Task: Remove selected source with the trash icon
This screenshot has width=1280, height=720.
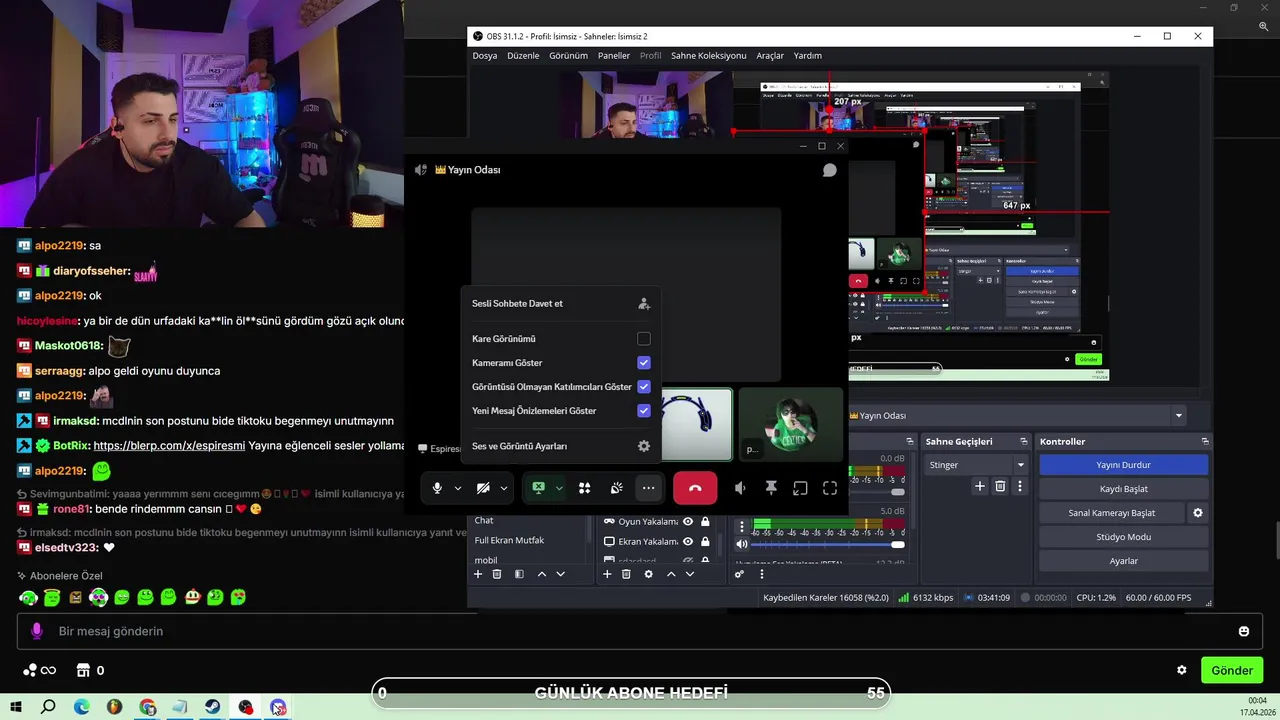Action: [626, 574]
